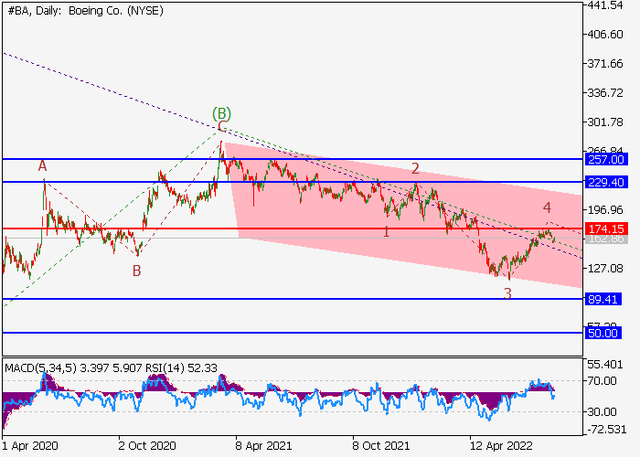Viewport: 640px width, 457px height.
Task: Click the 196.96 price axis value
Action: (605, 210)
